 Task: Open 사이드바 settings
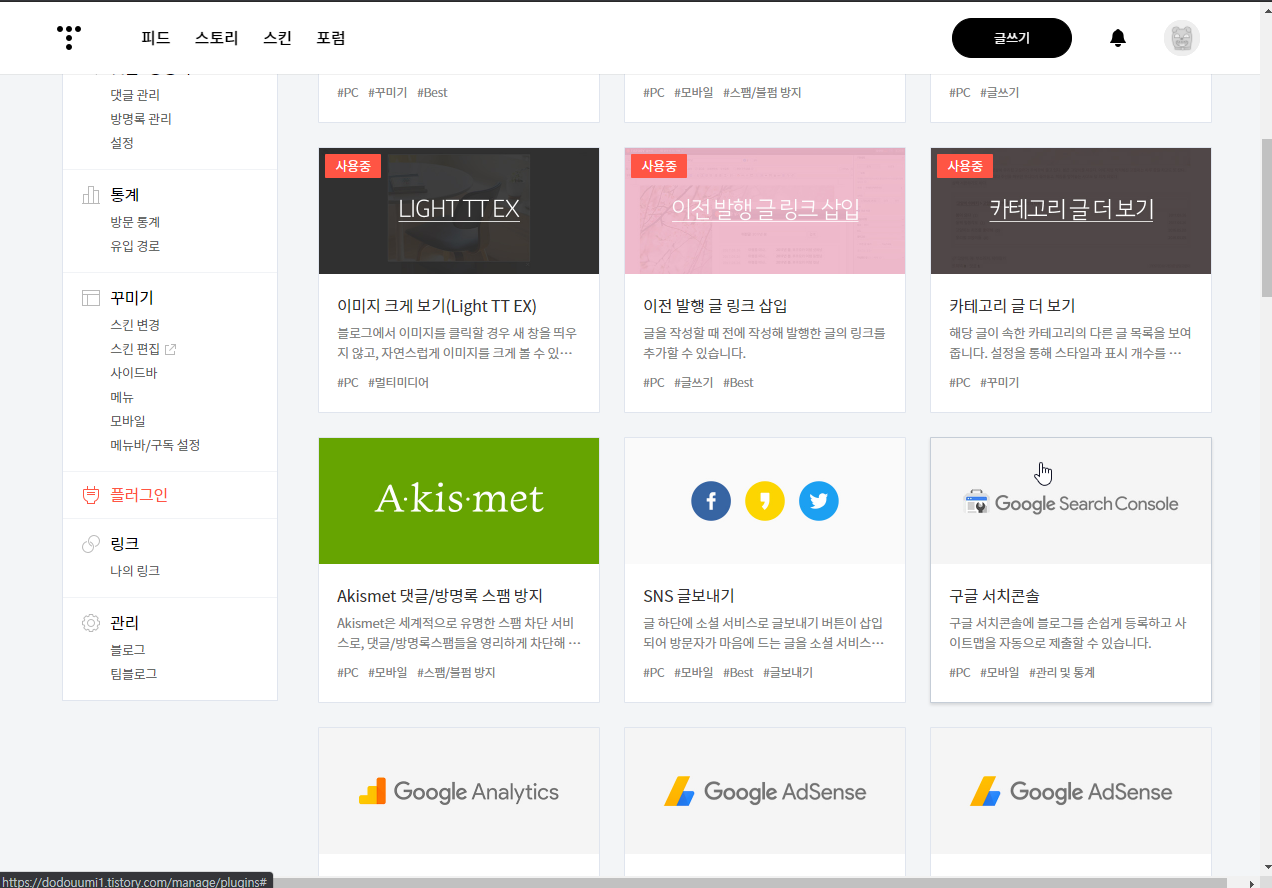coord(134,373)
